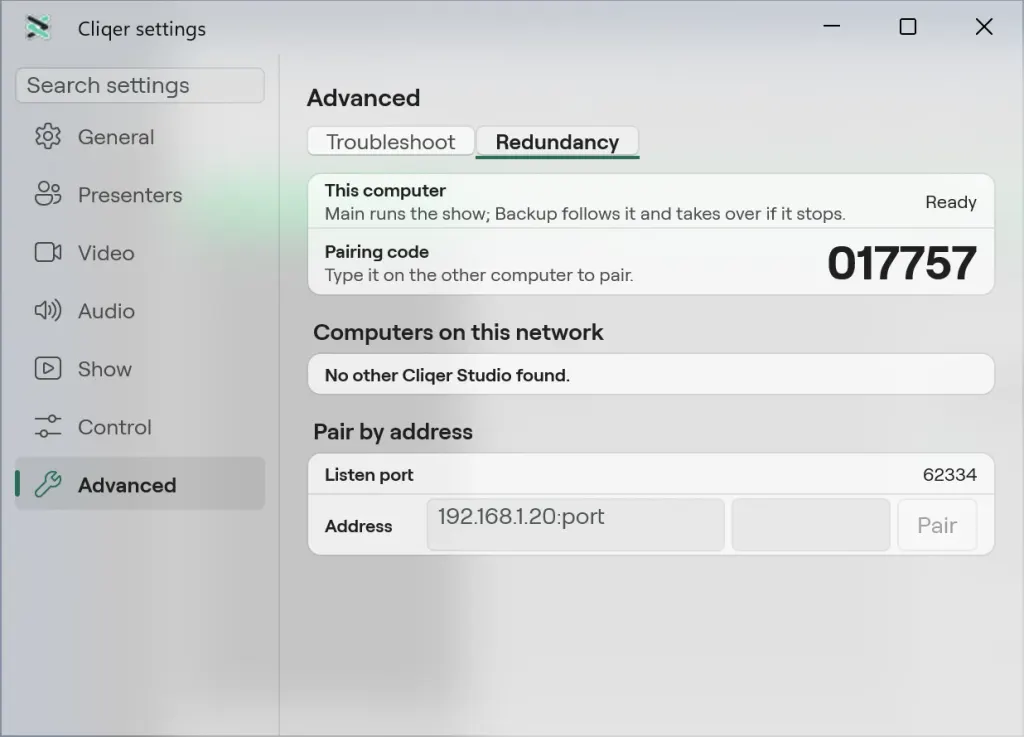Click 'Computers on this network' heading
This screenshot has height=737, width=1024.
point(458,332)
